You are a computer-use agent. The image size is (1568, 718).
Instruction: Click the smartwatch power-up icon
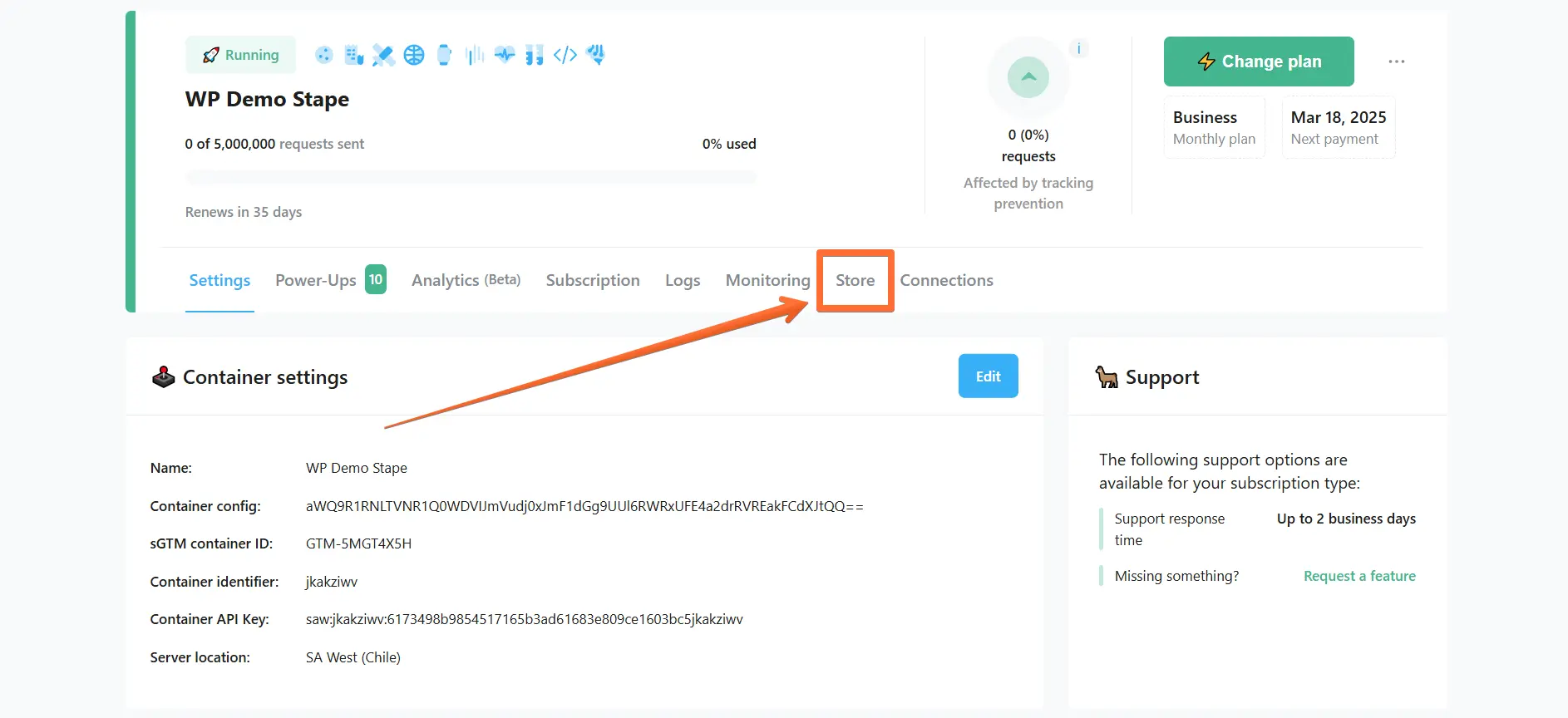click(x=444, y=55)
